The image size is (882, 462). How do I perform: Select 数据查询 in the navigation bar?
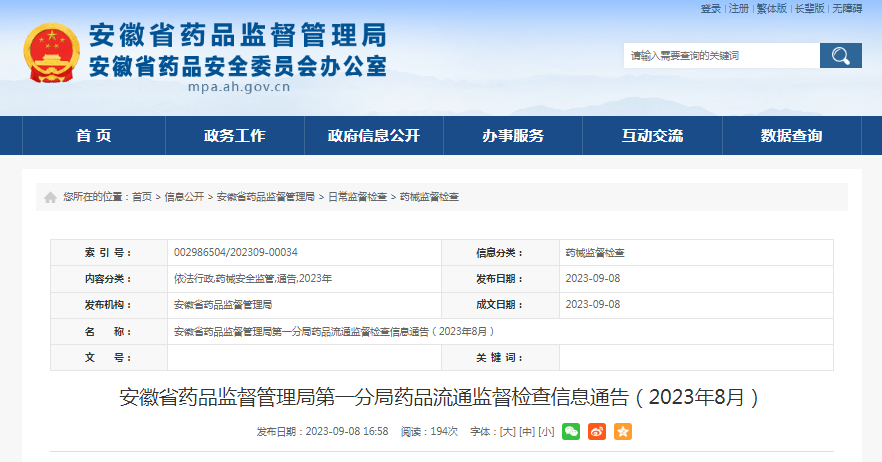(x=791, y=136)
